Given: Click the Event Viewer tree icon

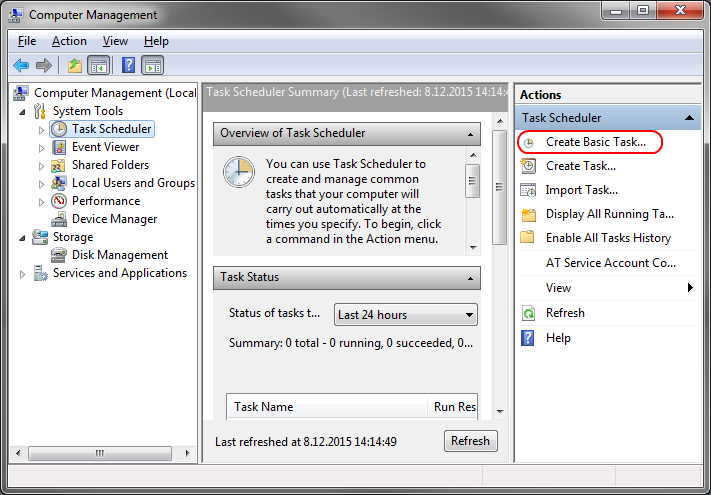Looking at the screenshot, I should 59,147.
